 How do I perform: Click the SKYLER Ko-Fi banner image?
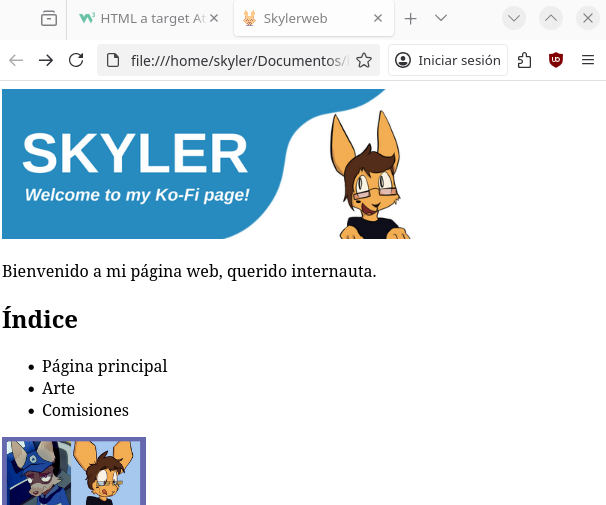pyautogui.click(x=206, y=164)
